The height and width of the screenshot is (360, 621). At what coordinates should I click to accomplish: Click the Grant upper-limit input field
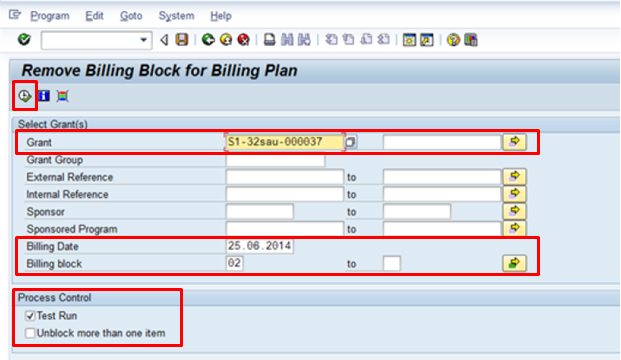click(x=442, y=142)
